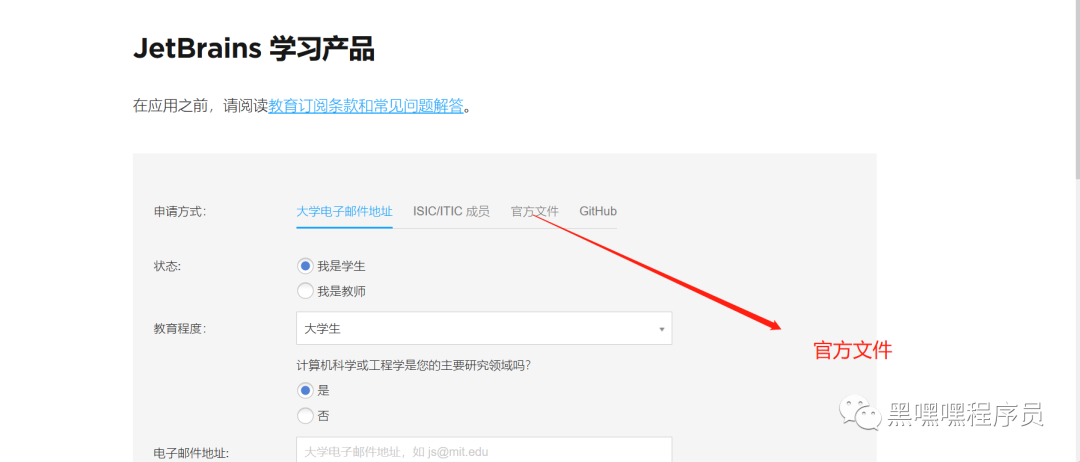Select the 我是教师 radio button
Image resolution: width=1080 pixels, height=462 pixels.
point(305,291)
